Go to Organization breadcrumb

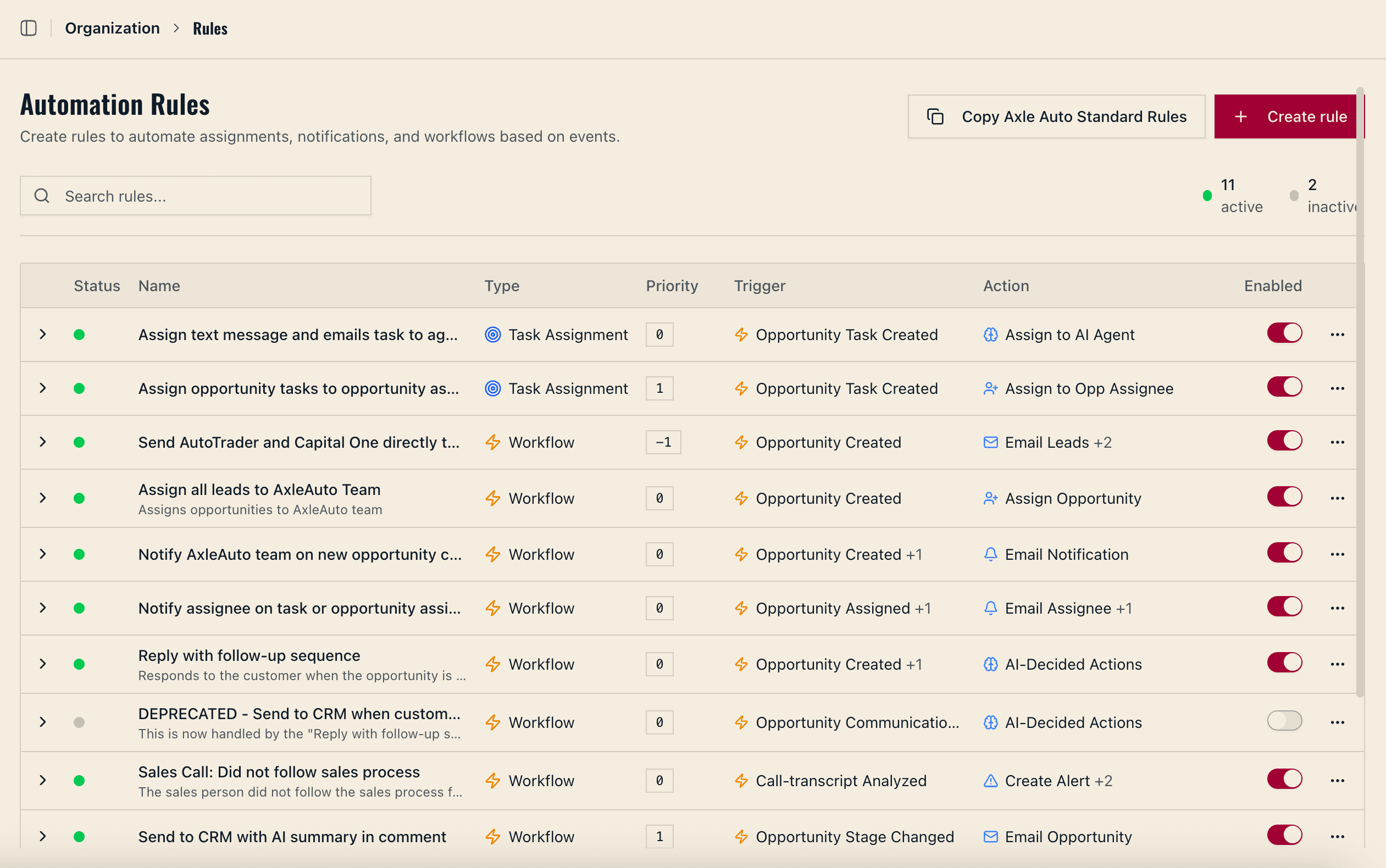pos(112,28)
